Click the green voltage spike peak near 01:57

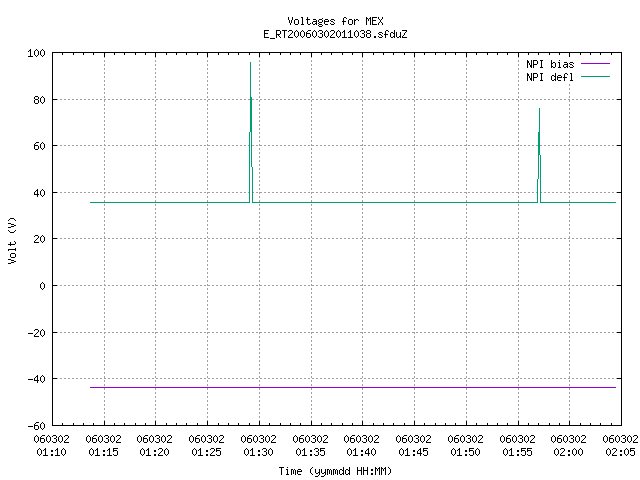[540, 109]
